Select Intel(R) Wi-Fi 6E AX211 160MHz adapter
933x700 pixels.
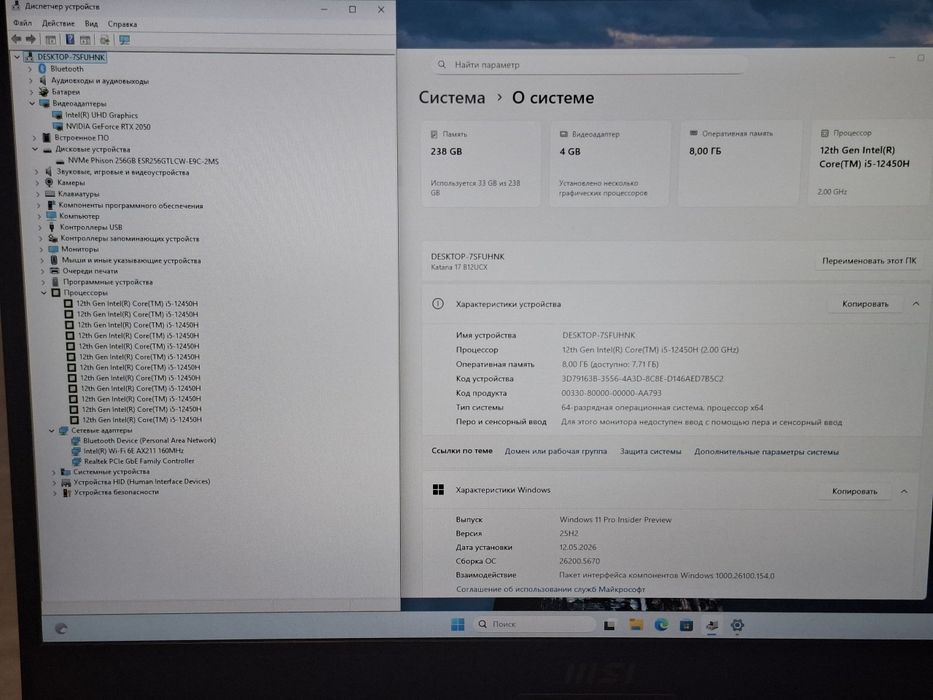pyautogui.click(x=133, y=451)
